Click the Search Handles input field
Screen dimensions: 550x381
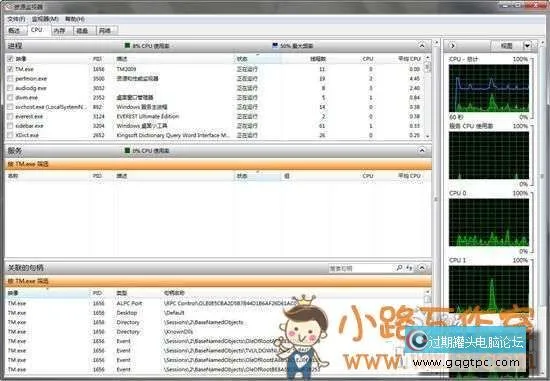point(361,268)
